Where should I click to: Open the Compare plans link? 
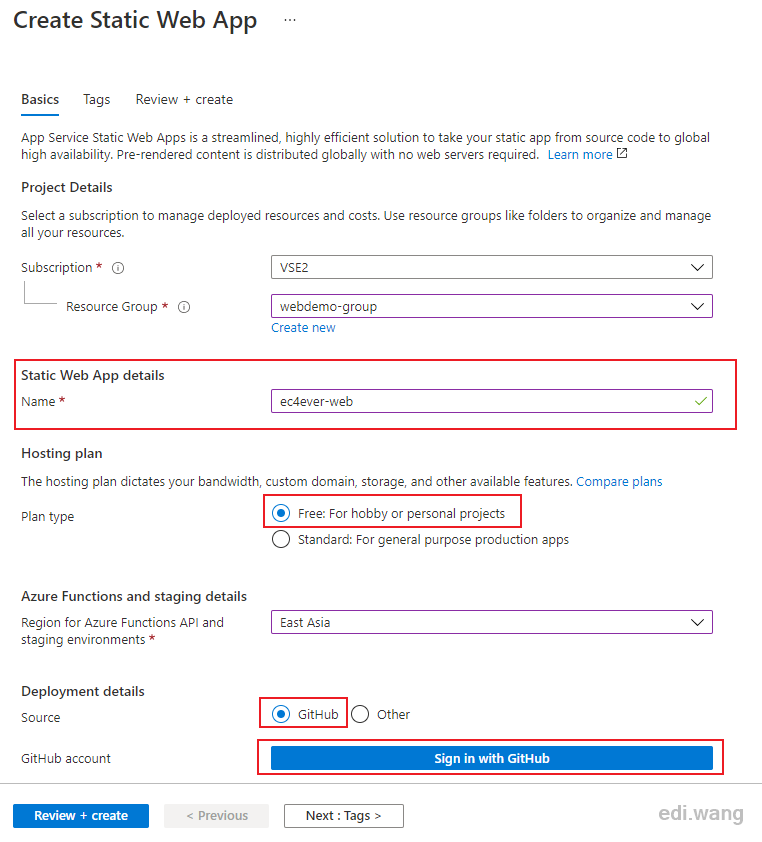pos(619,482)
